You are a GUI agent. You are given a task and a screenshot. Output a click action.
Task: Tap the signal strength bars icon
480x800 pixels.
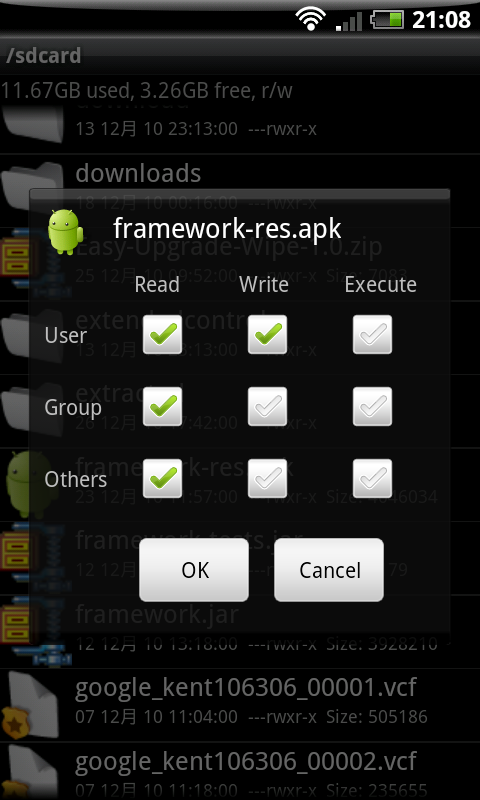349,21
